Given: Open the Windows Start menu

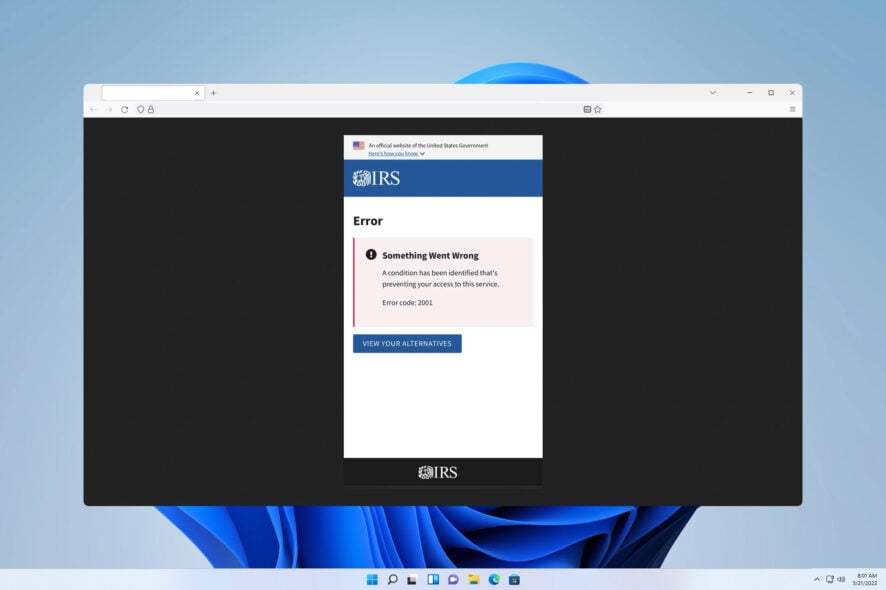Looking at the screenshot, I should [x=372, y=579].
